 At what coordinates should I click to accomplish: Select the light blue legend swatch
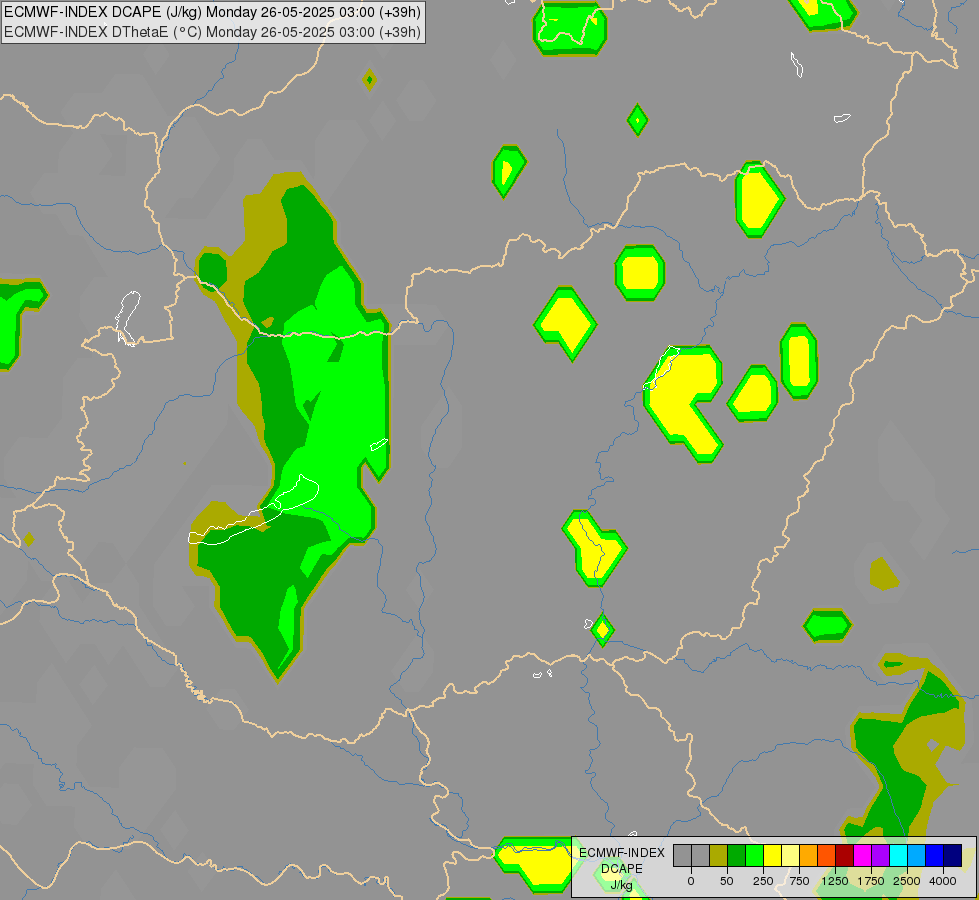917,855
